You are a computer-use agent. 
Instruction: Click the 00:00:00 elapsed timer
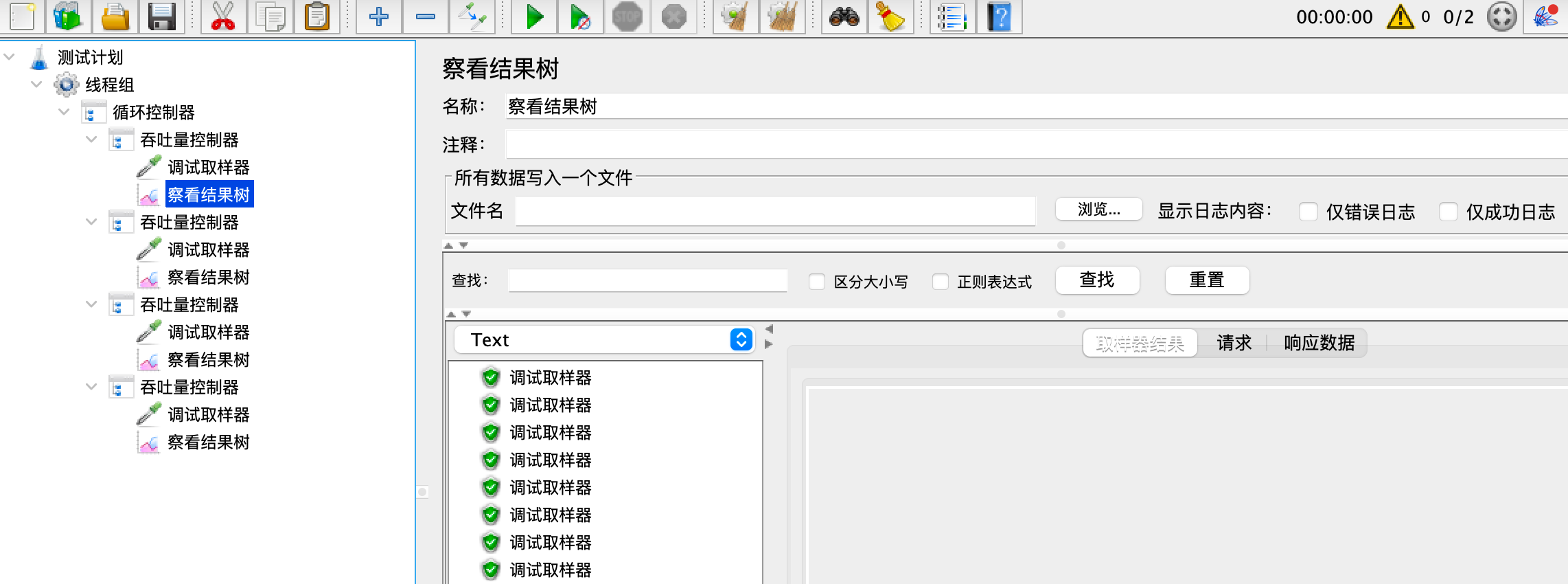pyautogui.click(x=1335, y=17)
